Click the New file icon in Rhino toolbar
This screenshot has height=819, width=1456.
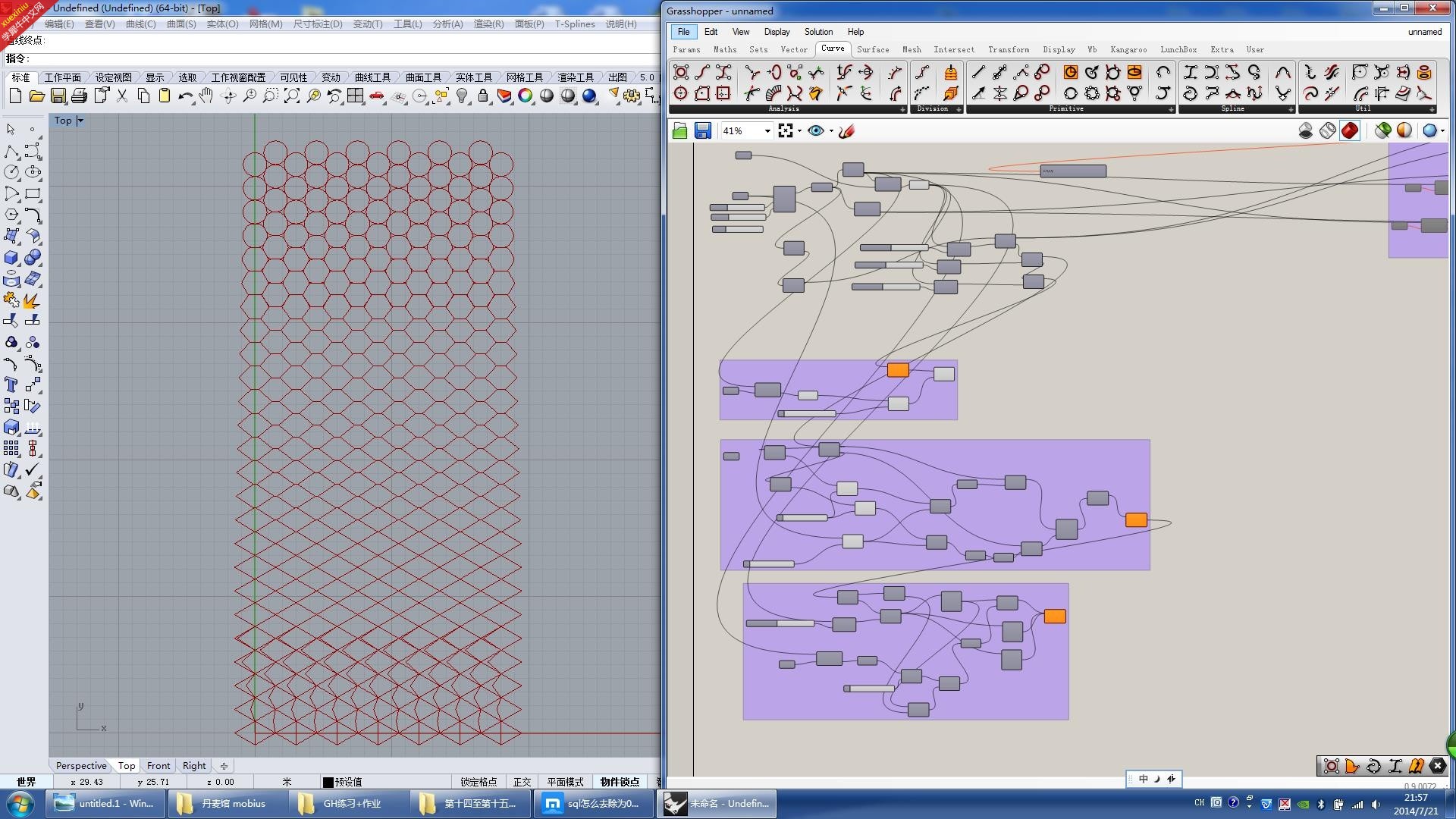(15, 96)
